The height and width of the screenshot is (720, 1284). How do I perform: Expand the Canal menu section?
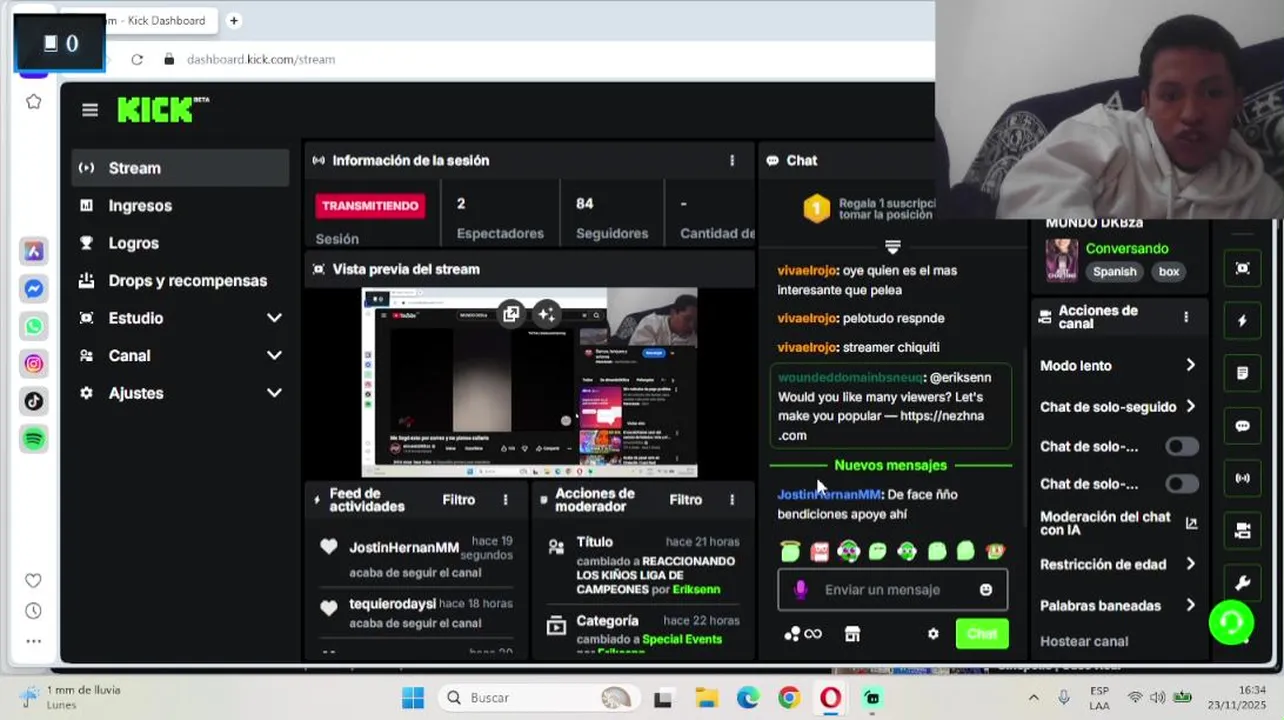point(180,356)
